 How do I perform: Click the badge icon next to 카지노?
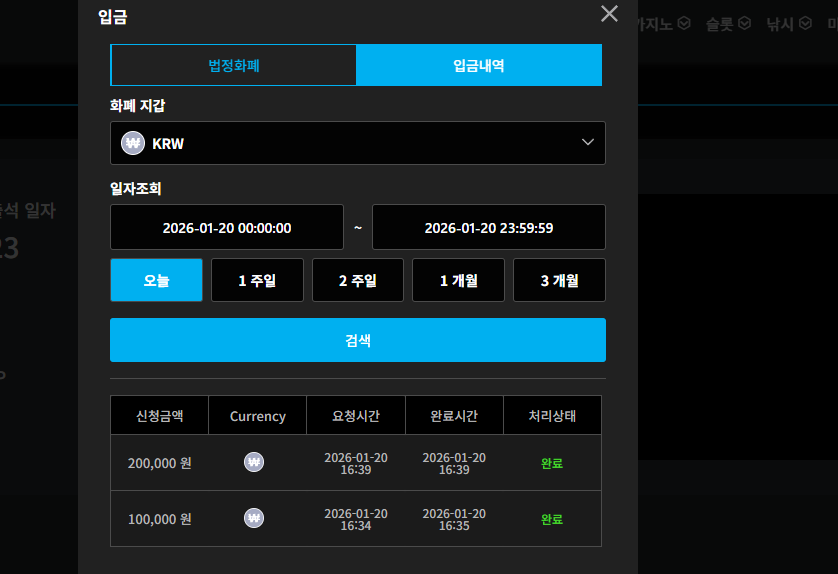coord(684,24)
